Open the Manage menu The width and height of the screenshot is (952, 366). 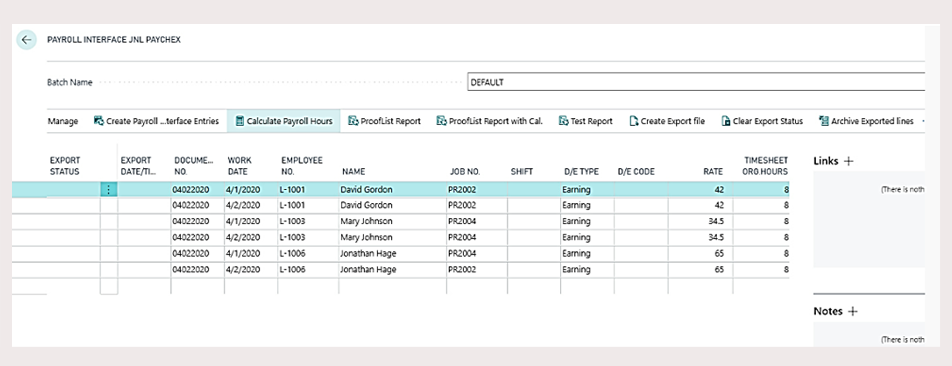coord(63,121)
